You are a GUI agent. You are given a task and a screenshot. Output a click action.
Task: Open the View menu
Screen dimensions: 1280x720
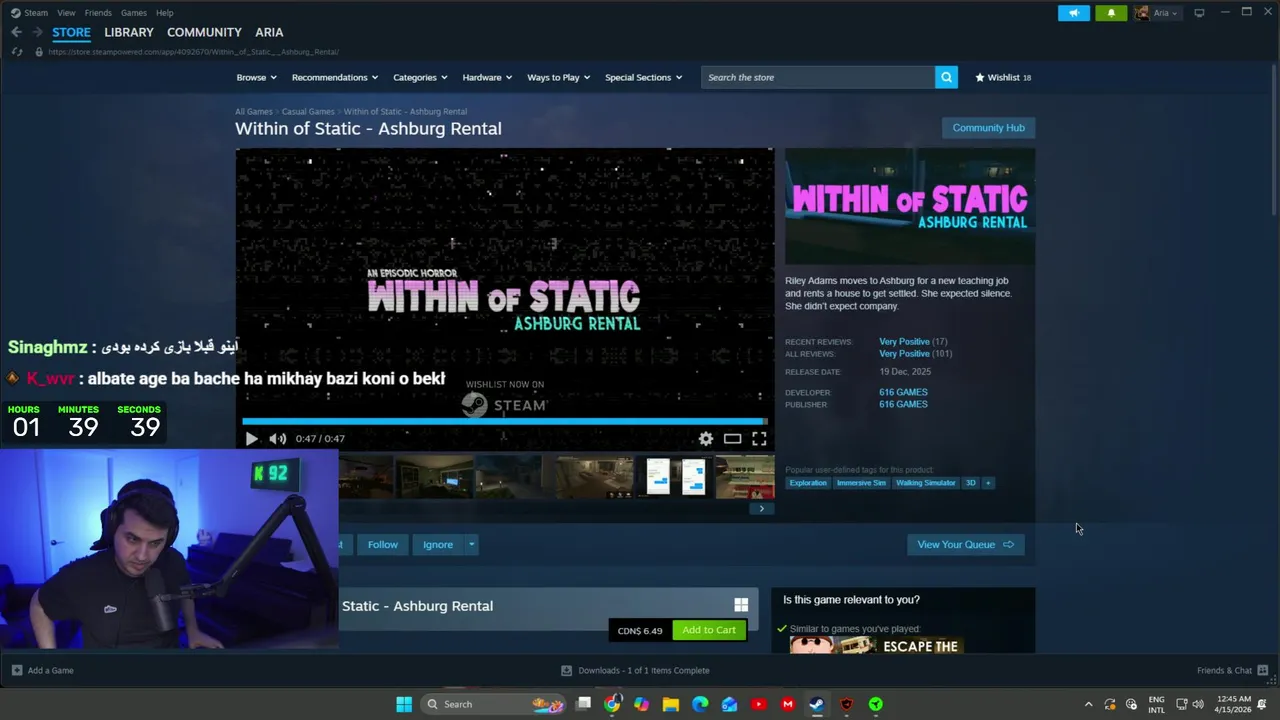coord(66,13)
